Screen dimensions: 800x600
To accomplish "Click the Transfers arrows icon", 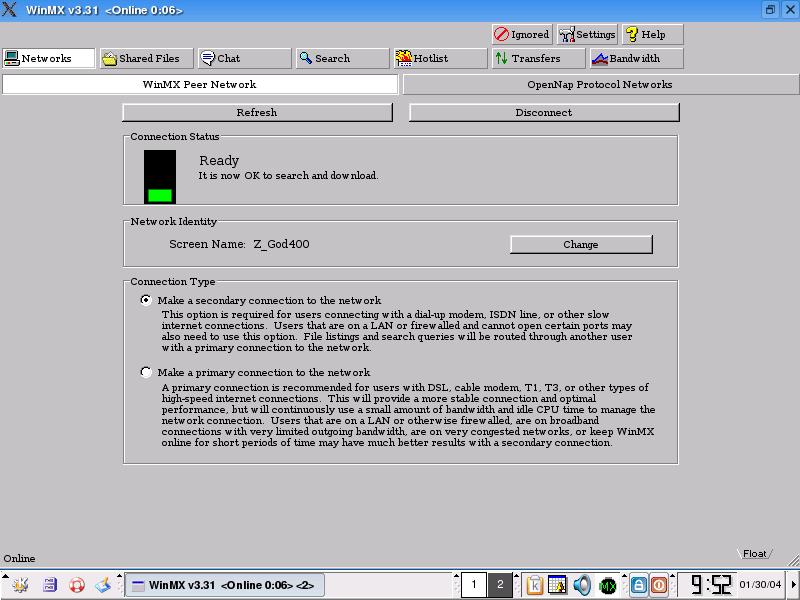I will click(501, 58).
